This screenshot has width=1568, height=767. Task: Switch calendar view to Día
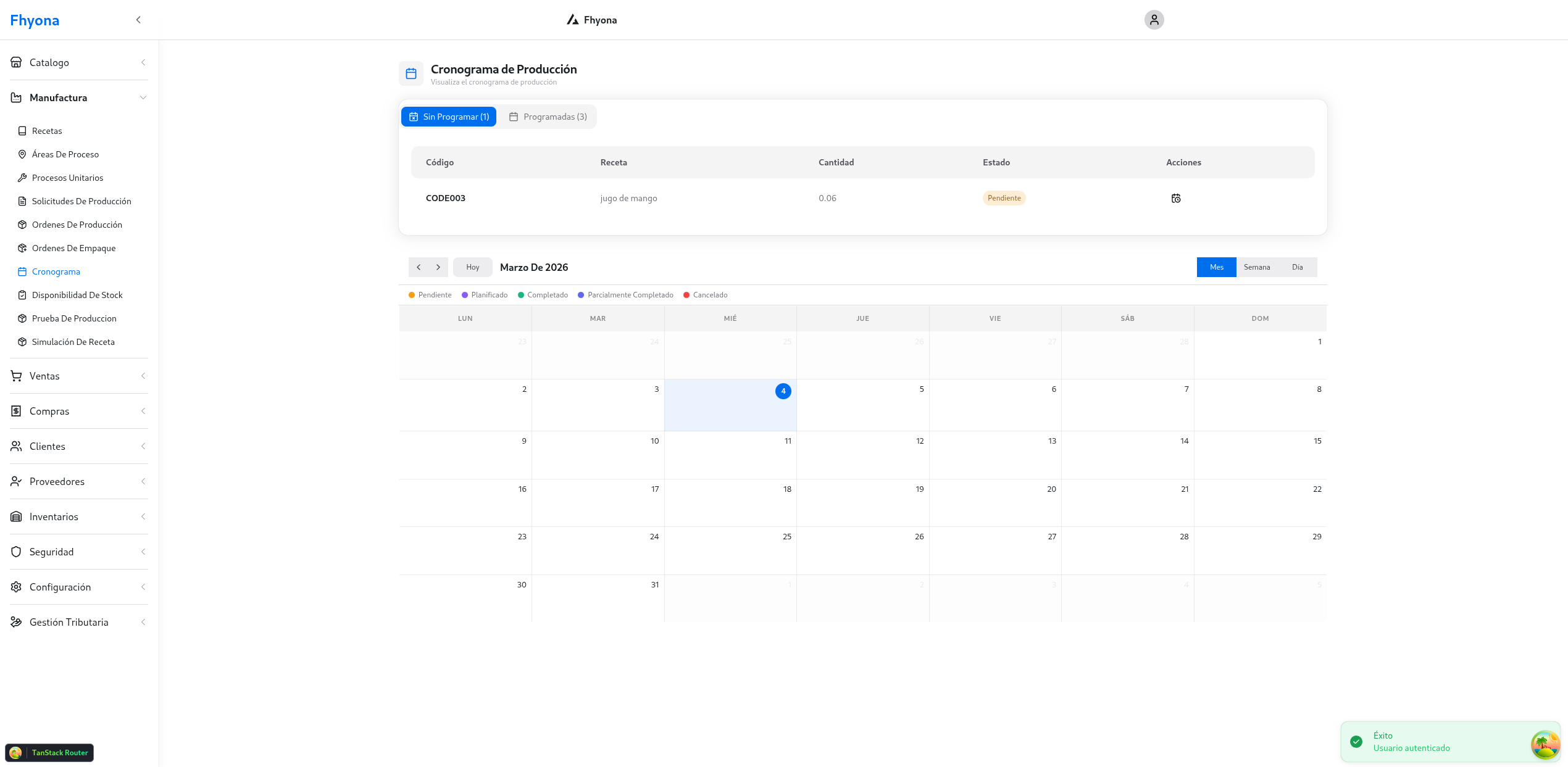tap(1297, 267)
